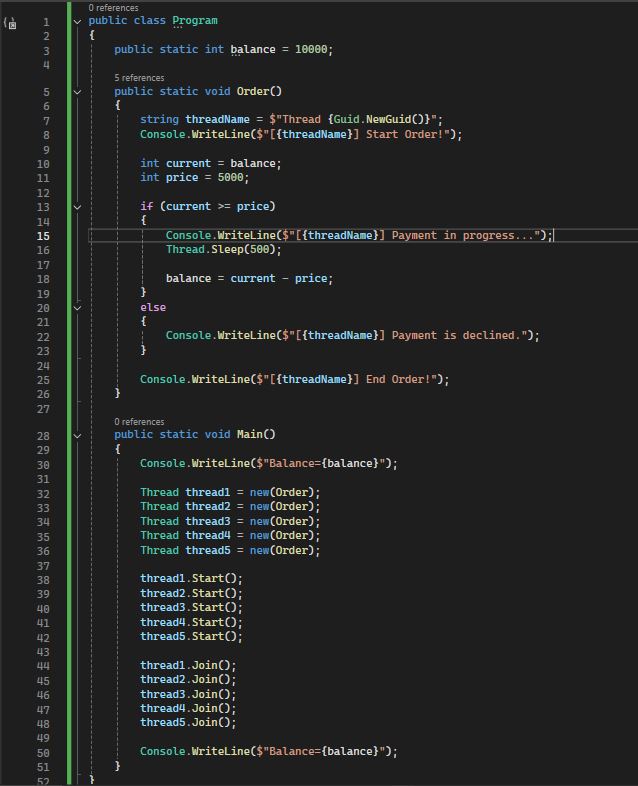Collapse the Main method block
The height and width of the screenshot is (786, 638).
(77, 435)
